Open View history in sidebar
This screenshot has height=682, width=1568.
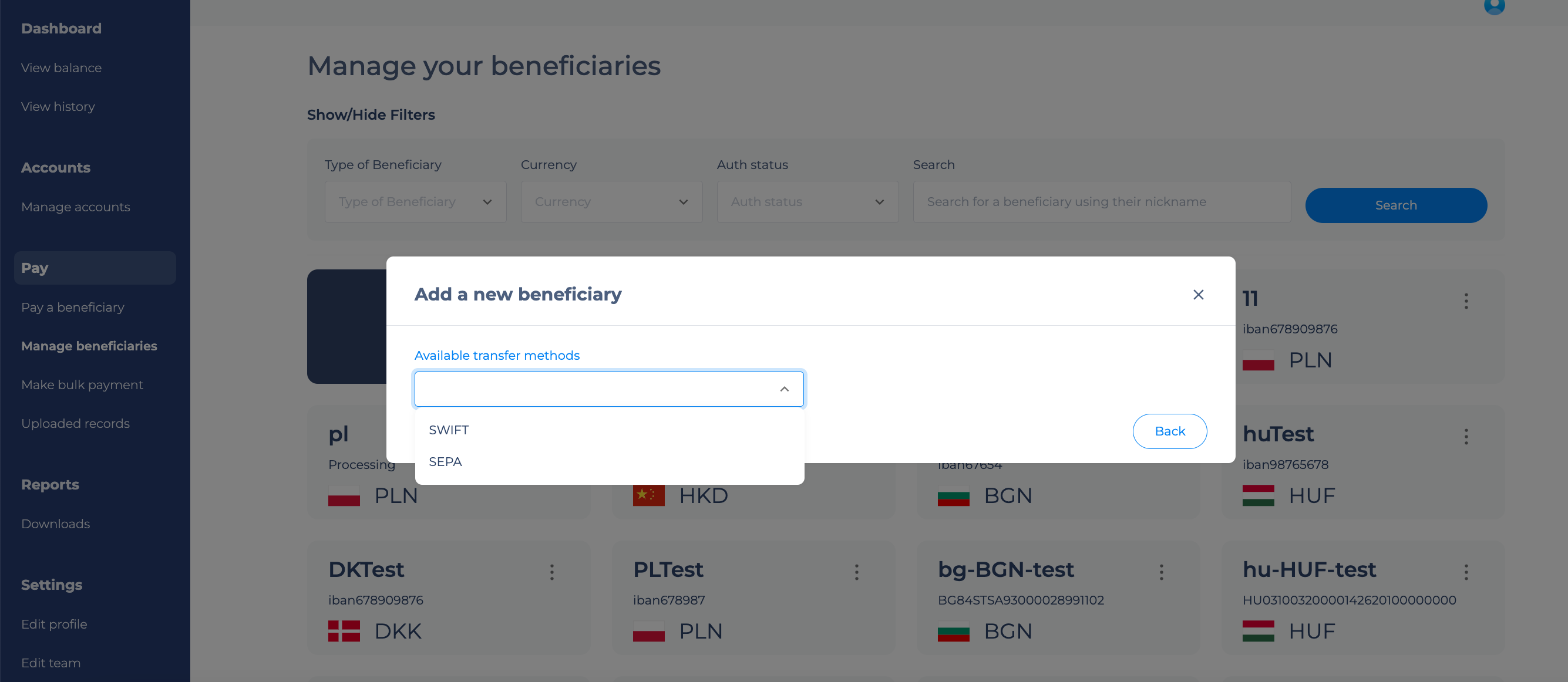tap(58, 106)
